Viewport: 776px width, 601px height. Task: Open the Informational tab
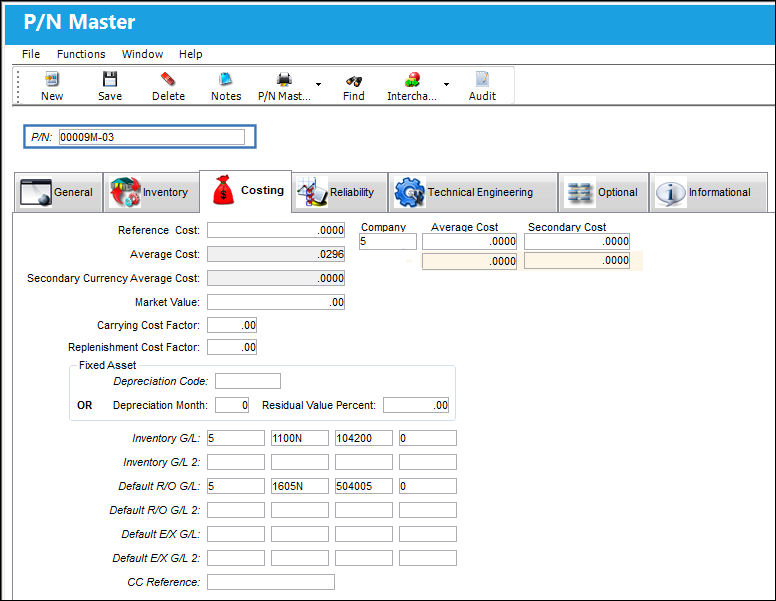(708, 193)
